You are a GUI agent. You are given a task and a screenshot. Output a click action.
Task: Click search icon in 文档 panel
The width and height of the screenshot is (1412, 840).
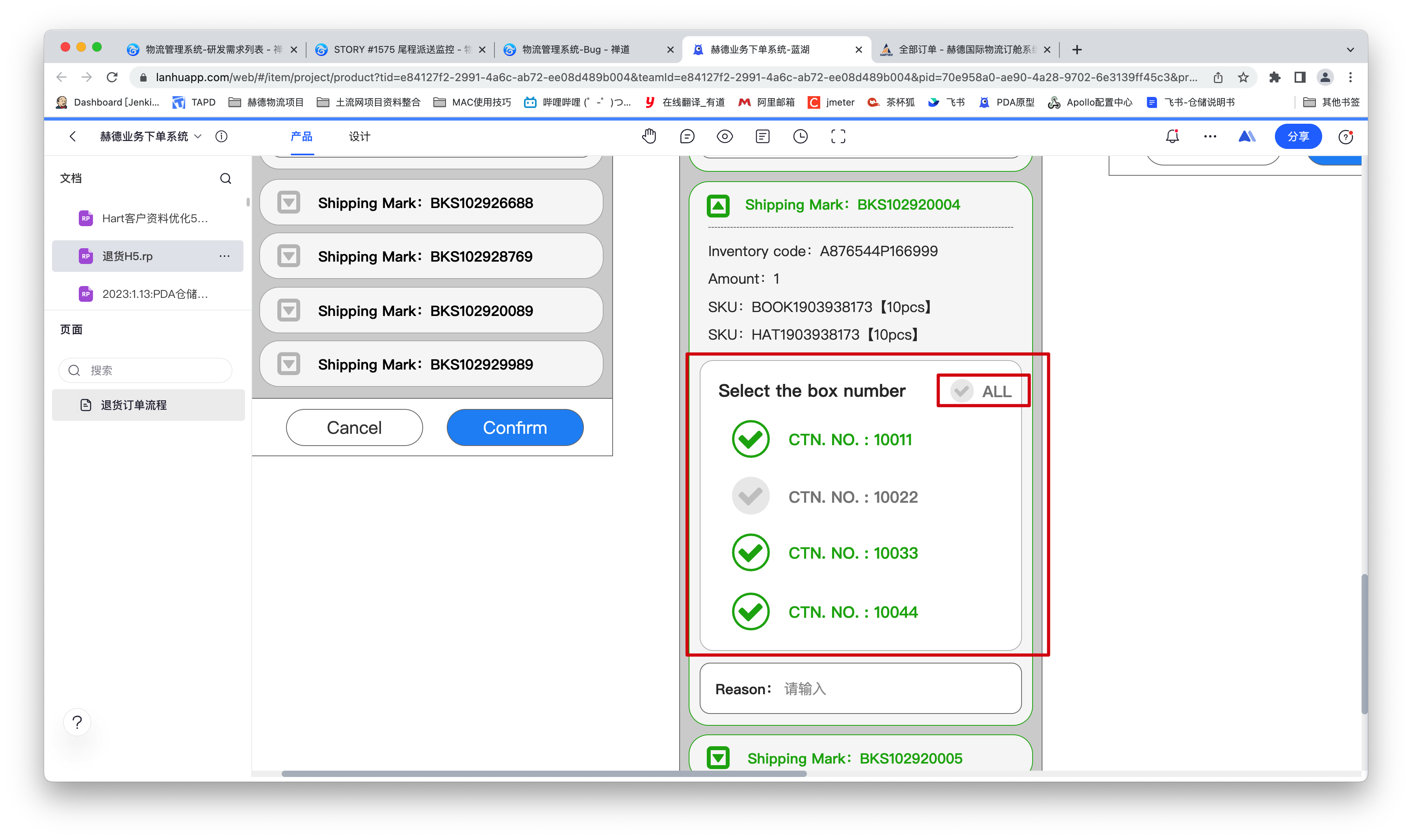(225, 179)
